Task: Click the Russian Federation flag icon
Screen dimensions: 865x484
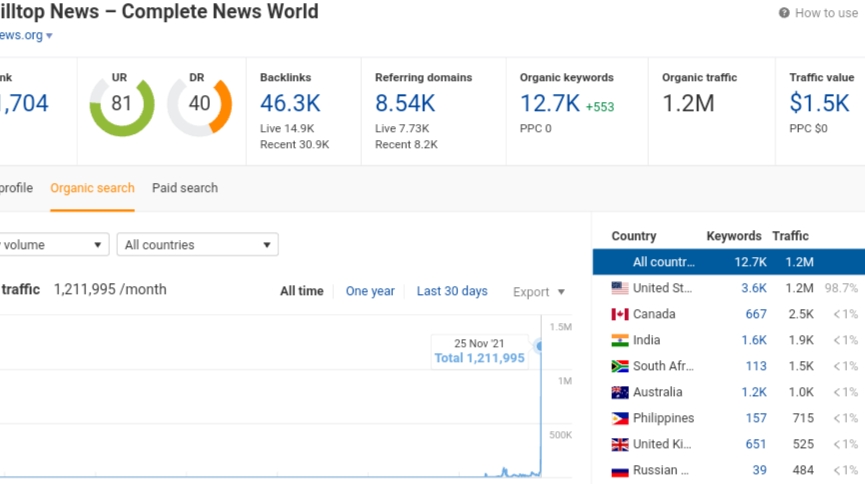Action: click(620, 471)
